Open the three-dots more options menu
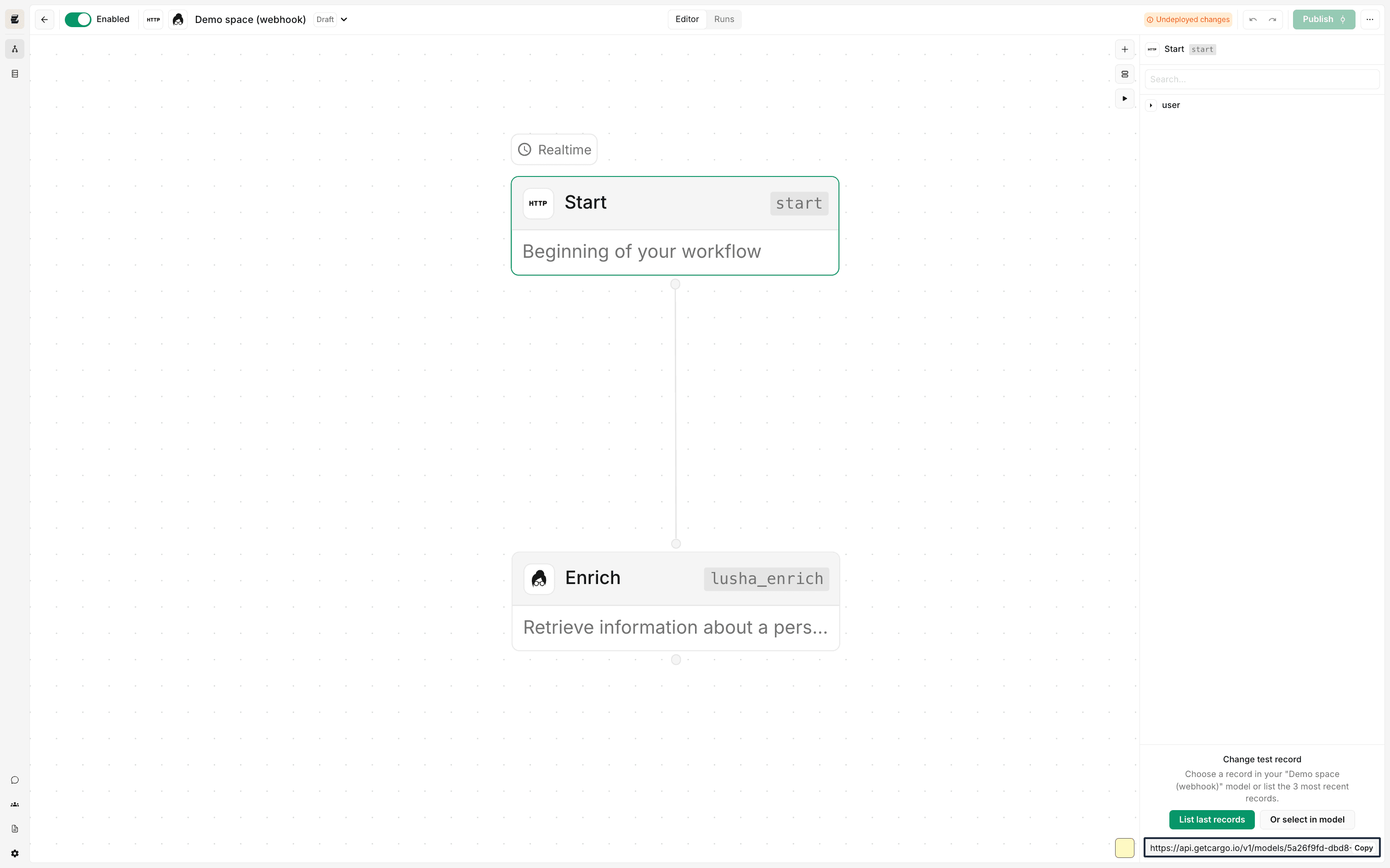This screenshot has width=1390, height=868. (x=1369, y=19)
